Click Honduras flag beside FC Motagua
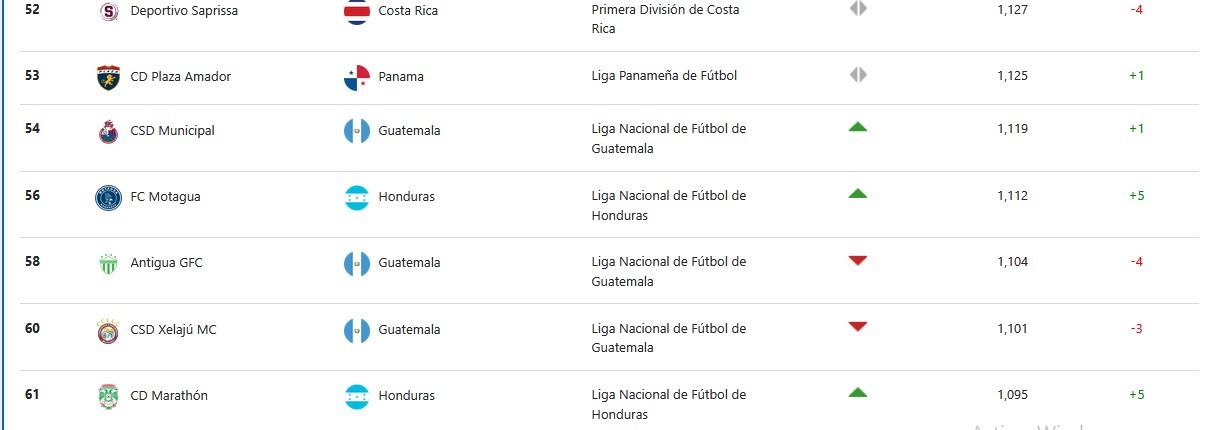 (x=357, y=197)
